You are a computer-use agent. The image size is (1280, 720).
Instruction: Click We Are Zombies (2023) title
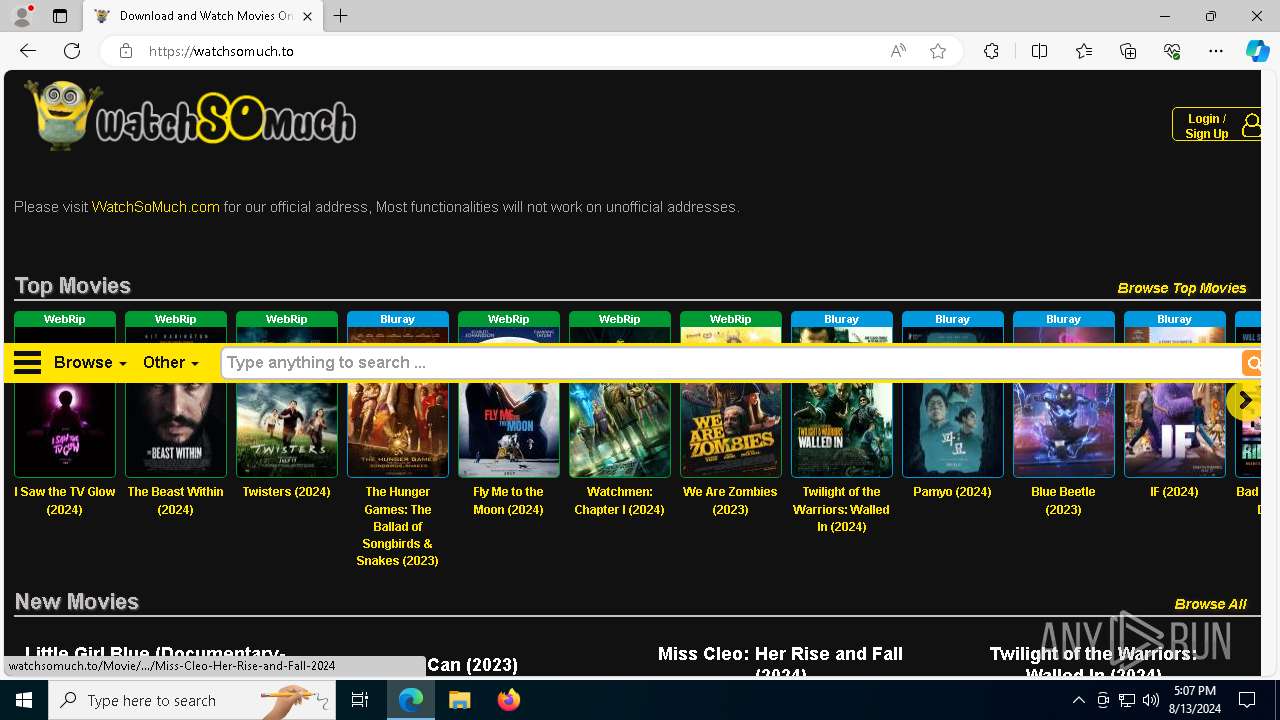[730, 500]
